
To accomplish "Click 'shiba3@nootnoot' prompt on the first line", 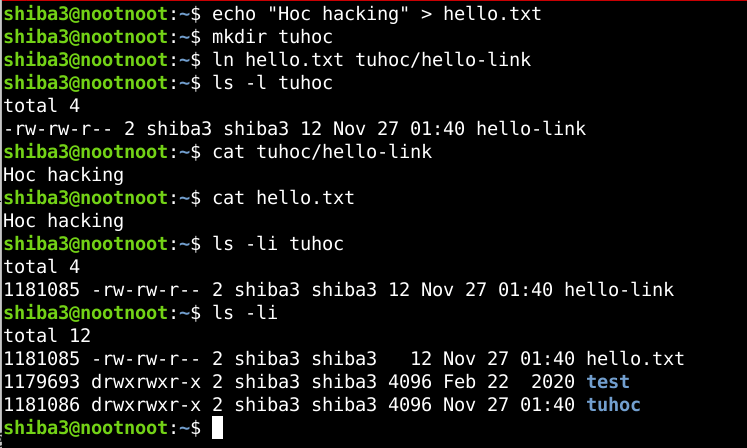I will click(x=84, y=14).
